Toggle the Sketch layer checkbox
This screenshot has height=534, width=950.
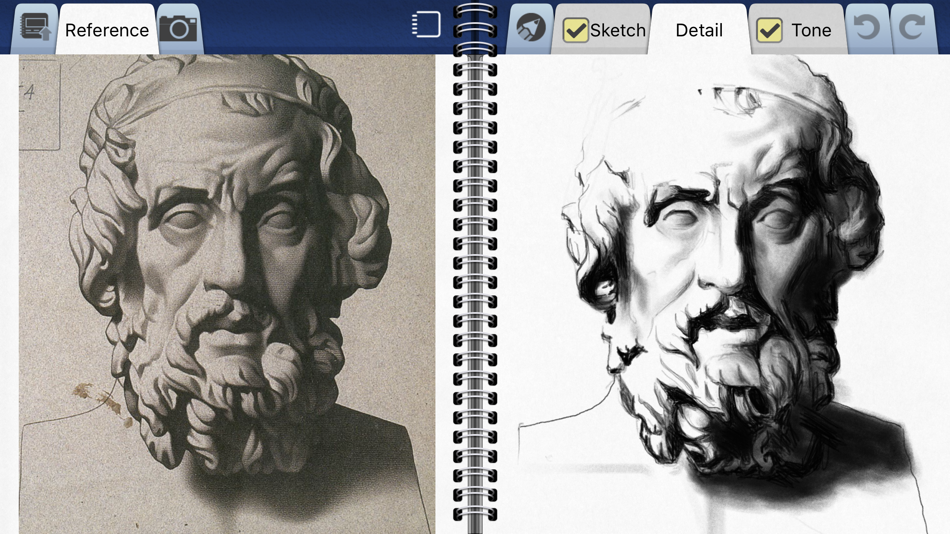575,30
